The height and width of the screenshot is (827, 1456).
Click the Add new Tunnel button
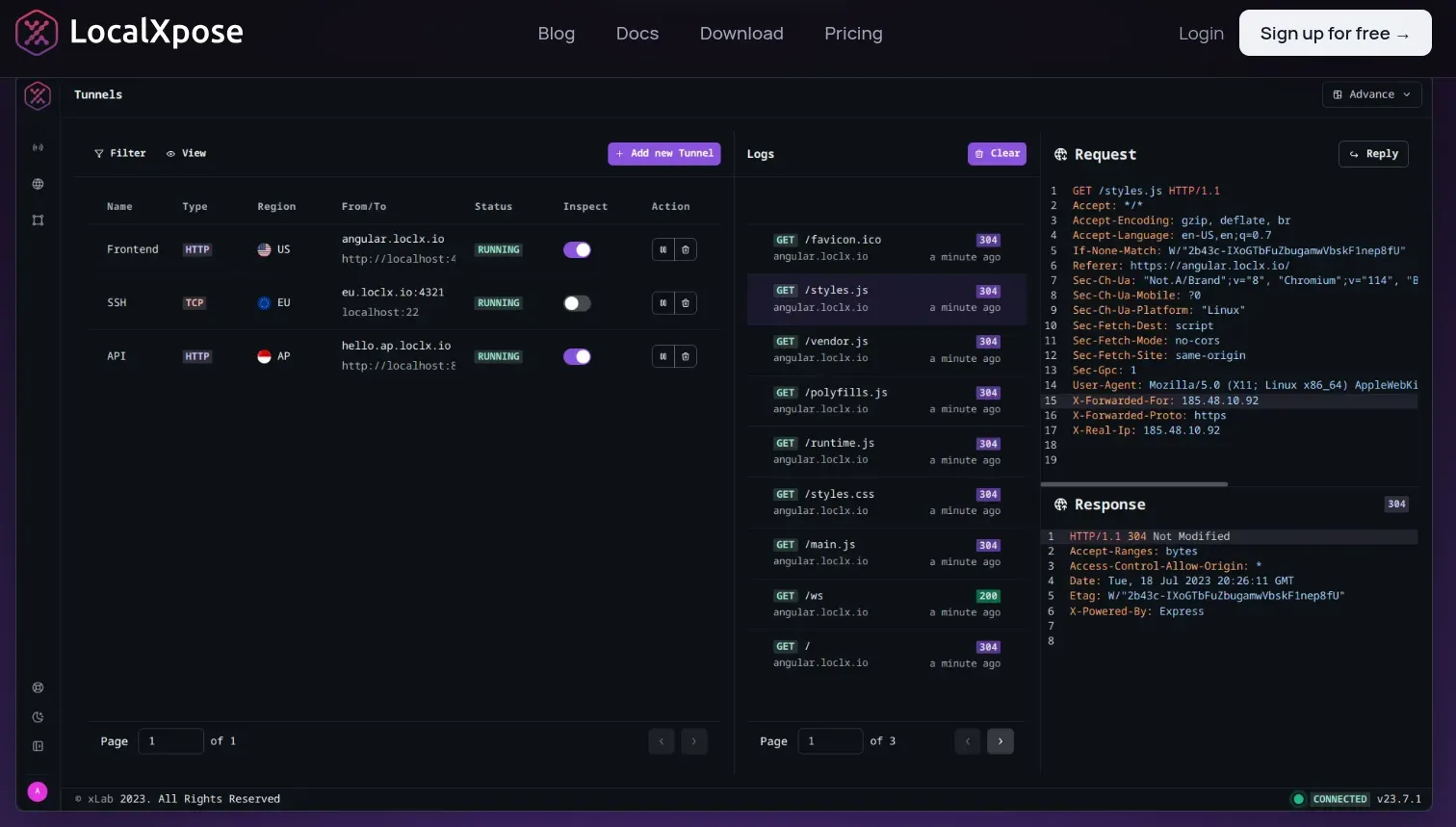(x=663, y=153)
